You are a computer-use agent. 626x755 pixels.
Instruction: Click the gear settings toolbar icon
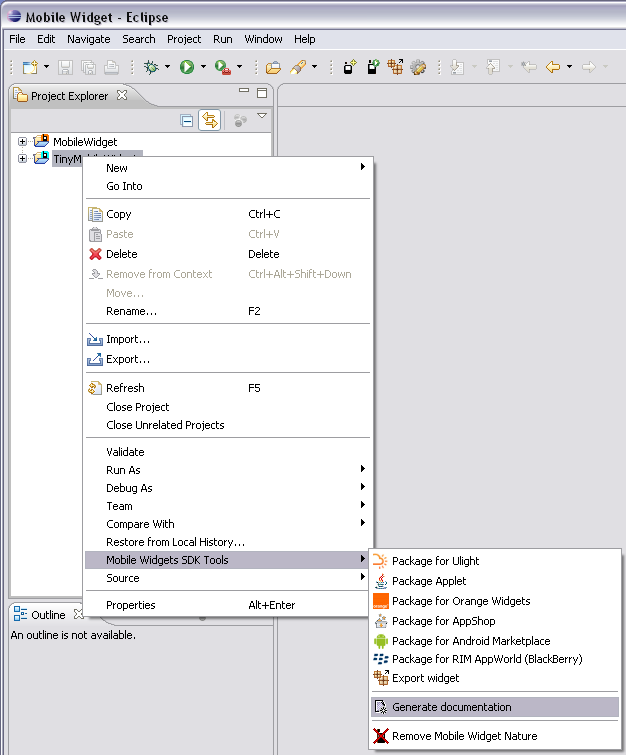point(418,67)
